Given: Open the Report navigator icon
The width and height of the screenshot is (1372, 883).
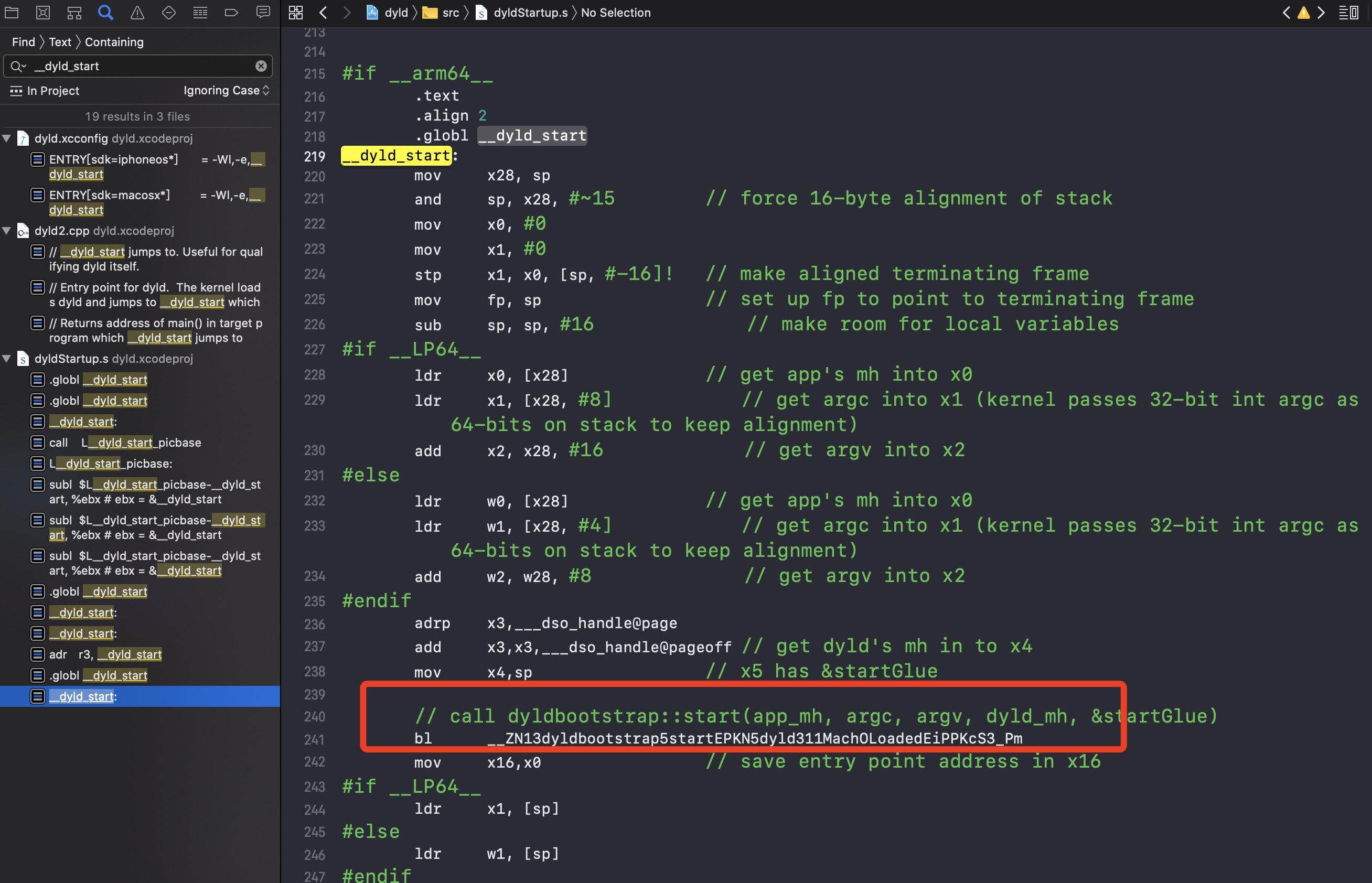Looking at the screenshot, I should (263, 12).
